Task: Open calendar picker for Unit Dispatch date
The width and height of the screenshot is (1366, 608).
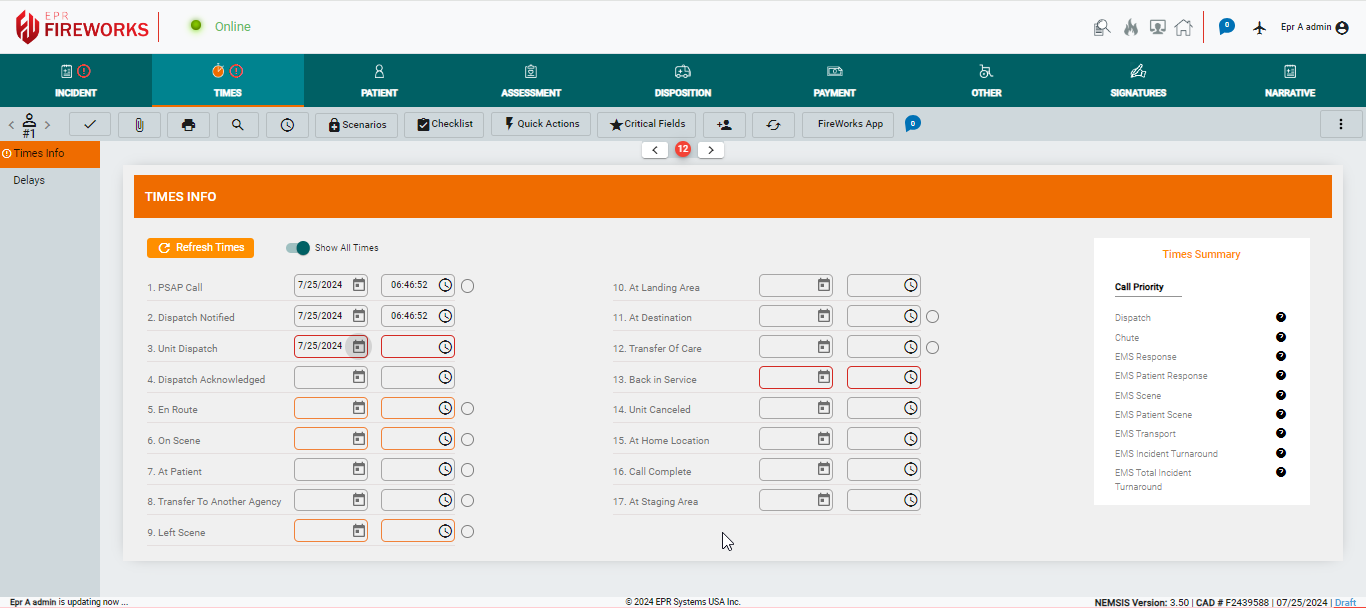Action: point(358,346)
